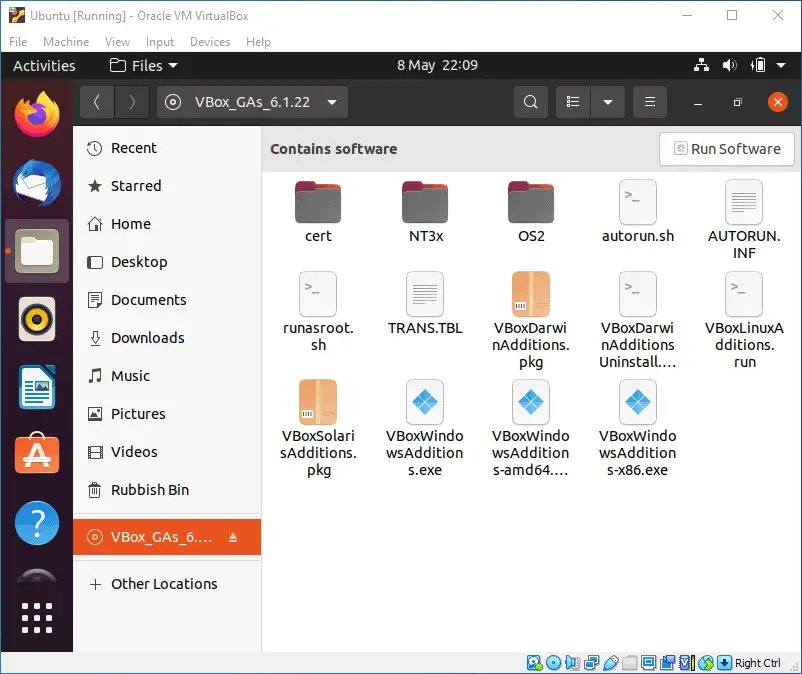Click the search icon in Files toolbar
Image resolution: width=802 pixels, height=674 pixels.
531,102
